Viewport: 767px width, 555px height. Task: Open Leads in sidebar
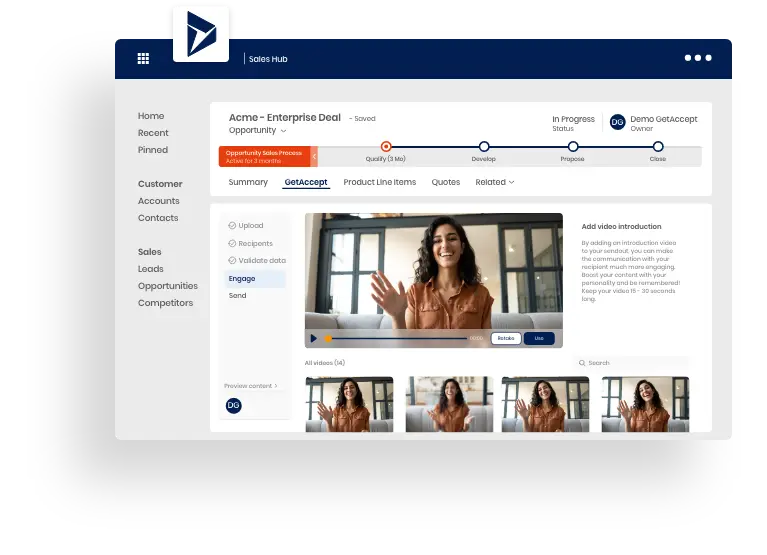[x=151, y=269]
